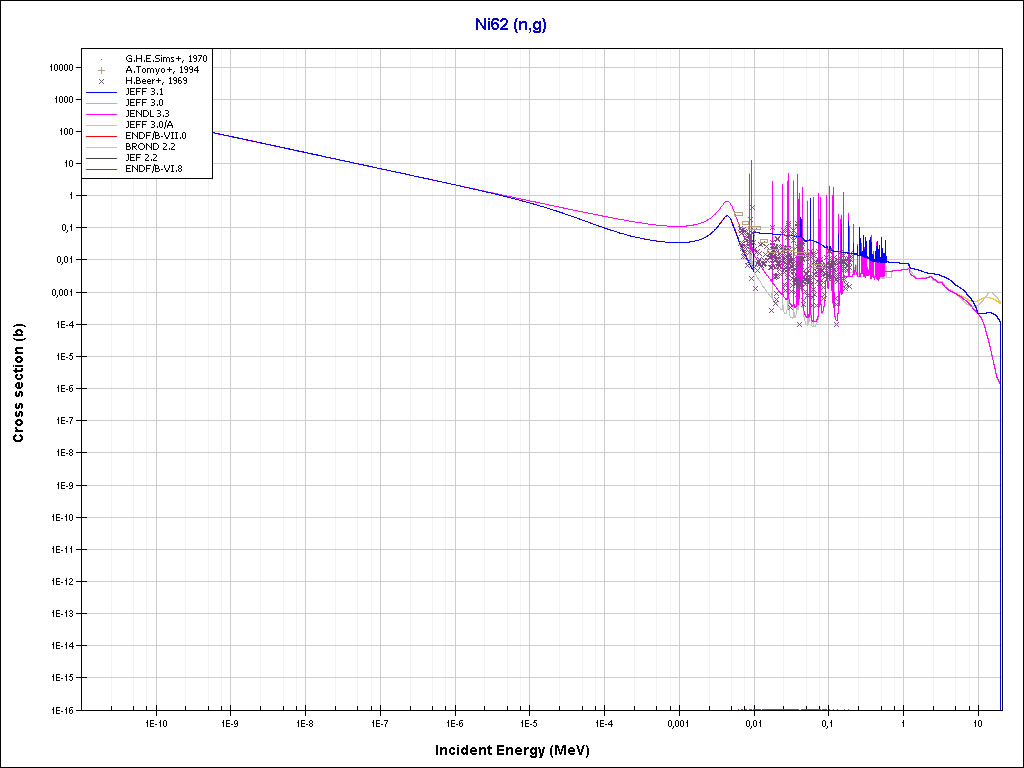This screenshot has height=768, width=1024.
Task: Click the plus marker for A.Tomyo+, 1994
Action: click(x=102, y=70)
